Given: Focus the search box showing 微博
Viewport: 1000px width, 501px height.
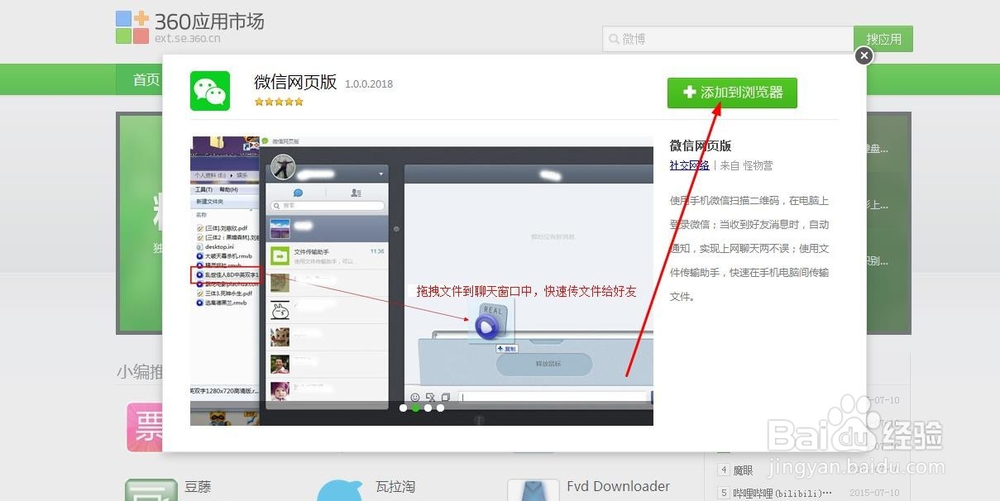Looking at the screenshot, I should (x=728, y=39).
